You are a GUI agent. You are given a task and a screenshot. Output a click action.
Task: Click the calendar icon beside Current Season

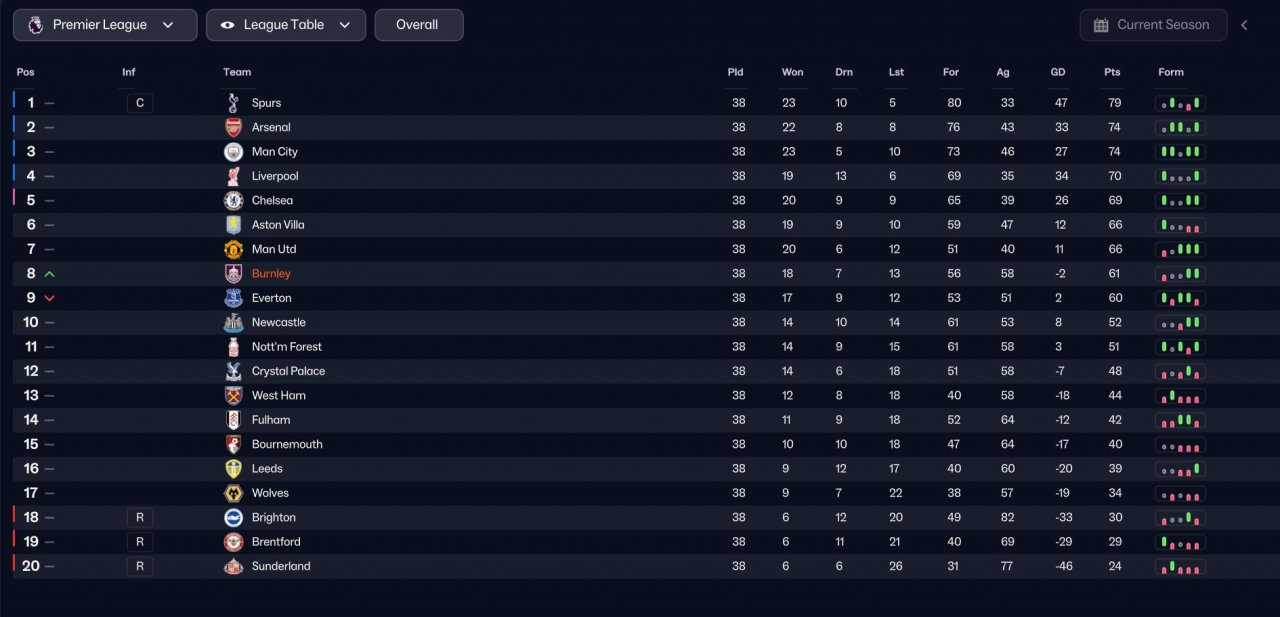(x=1101, y=25)
